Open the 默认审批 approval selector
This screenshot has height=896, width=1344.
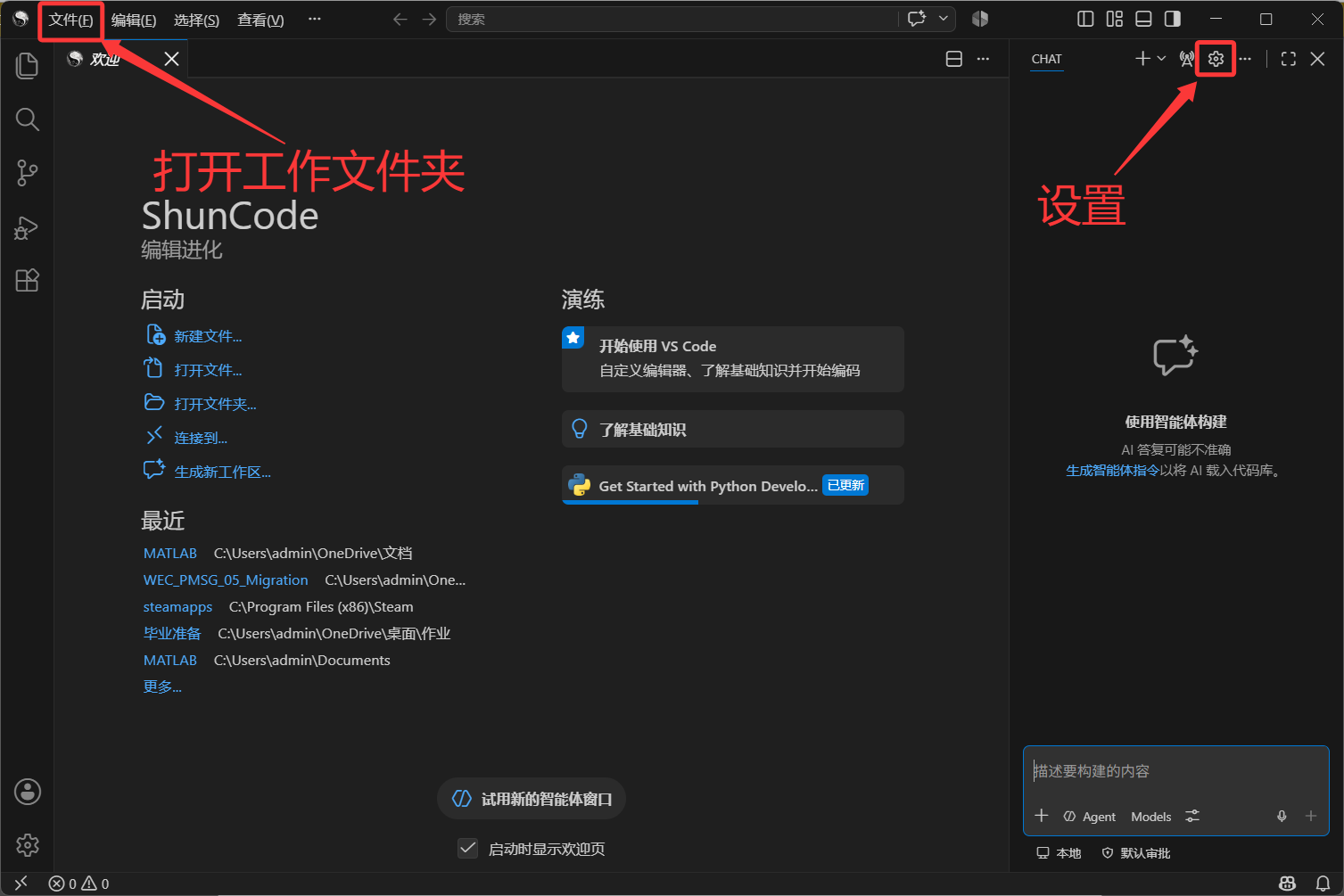point(1136,853)
